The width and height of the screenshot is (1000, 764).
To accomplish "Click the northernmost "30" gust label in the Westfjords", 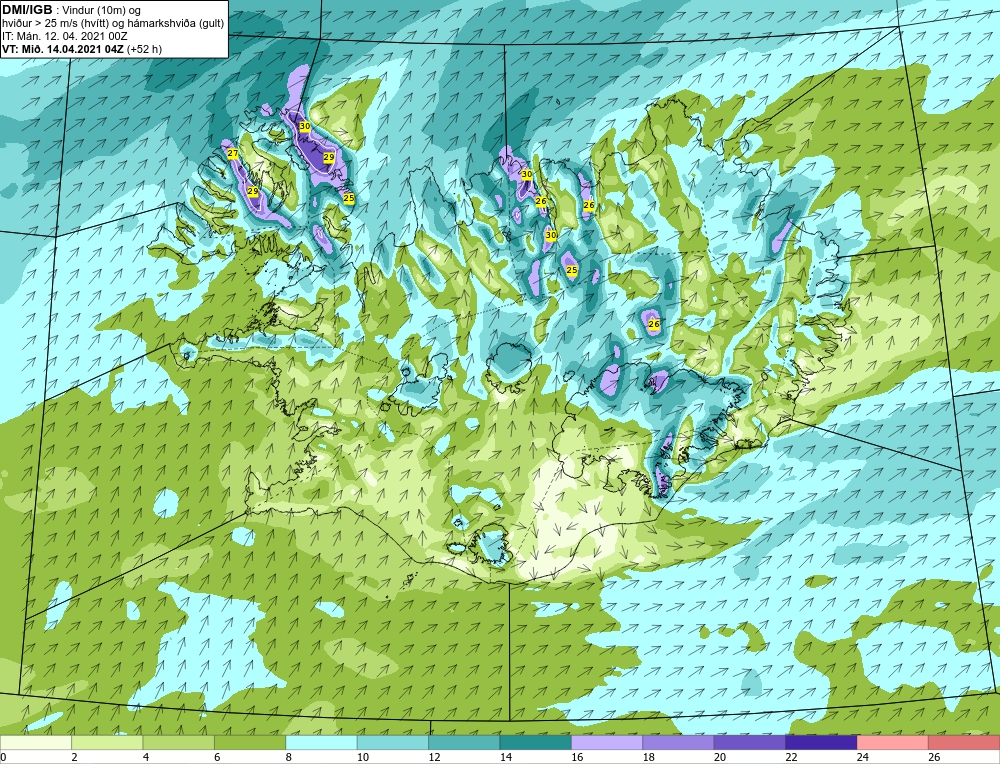I will 305,126.
